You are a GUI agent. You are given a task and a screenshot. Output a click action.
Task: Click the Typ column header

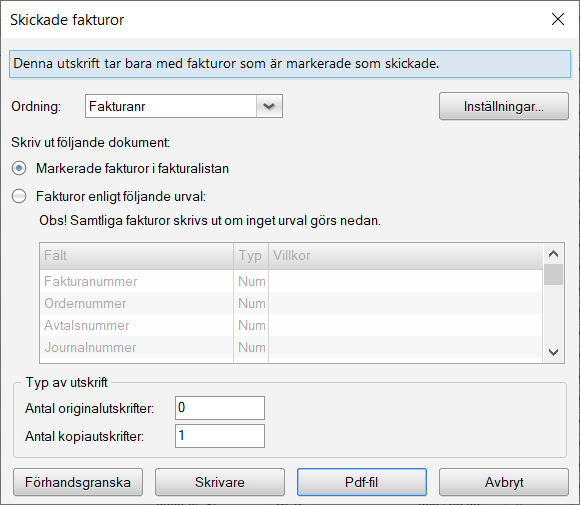(x=251, y=256)
